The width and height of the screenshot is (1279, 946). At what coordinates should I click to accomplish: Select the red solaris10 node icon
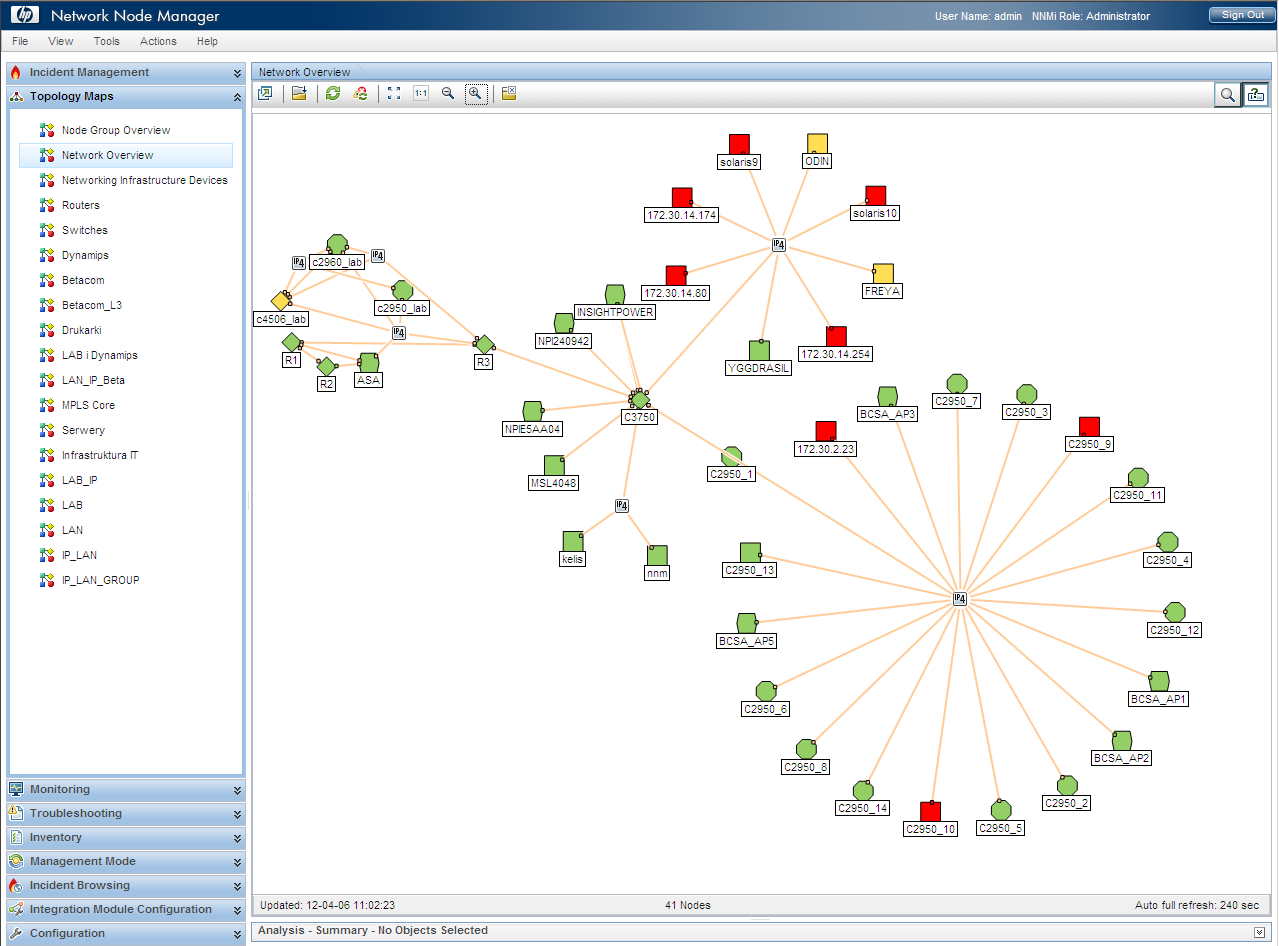[875, 196]
